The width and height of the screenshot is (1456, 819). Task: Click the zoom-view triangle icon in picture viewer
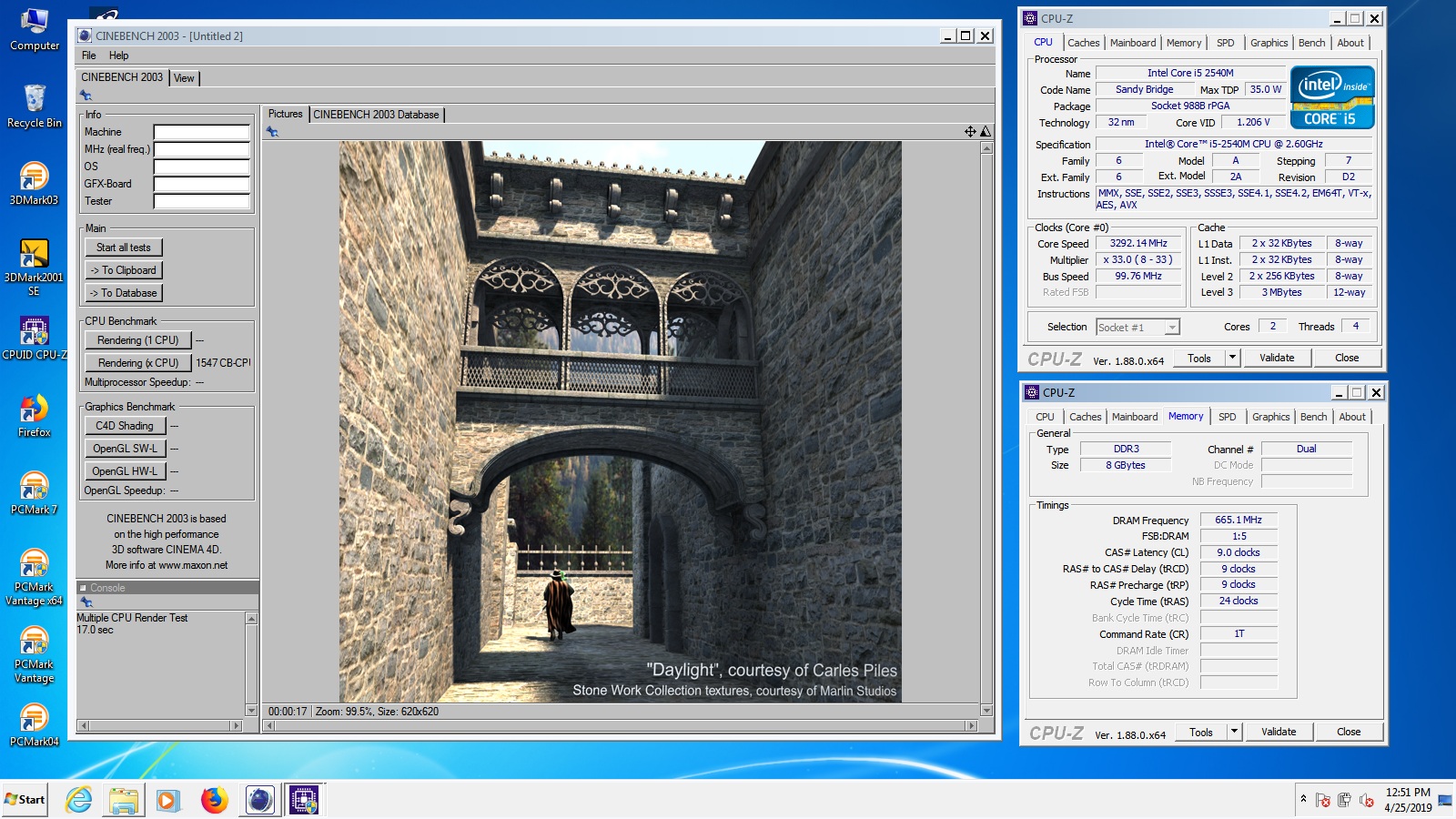(985, 132)
